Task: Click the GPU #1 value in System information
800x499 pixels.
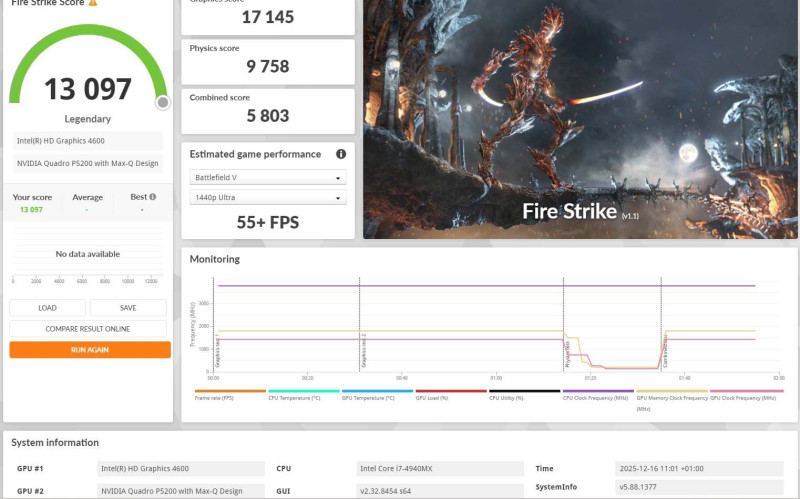Action: (181, 468)
